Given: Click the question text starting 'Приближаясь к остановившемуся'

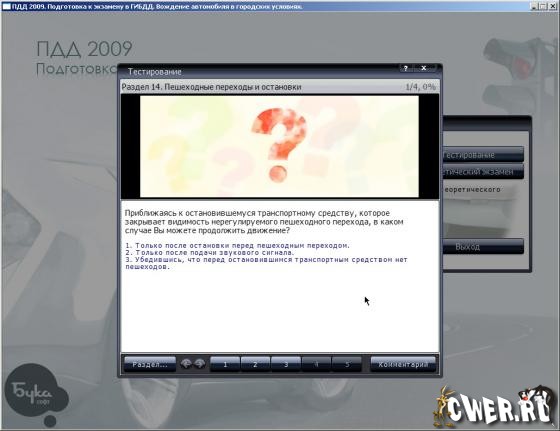Looking at the screenshot, I should tap(264, 222).
